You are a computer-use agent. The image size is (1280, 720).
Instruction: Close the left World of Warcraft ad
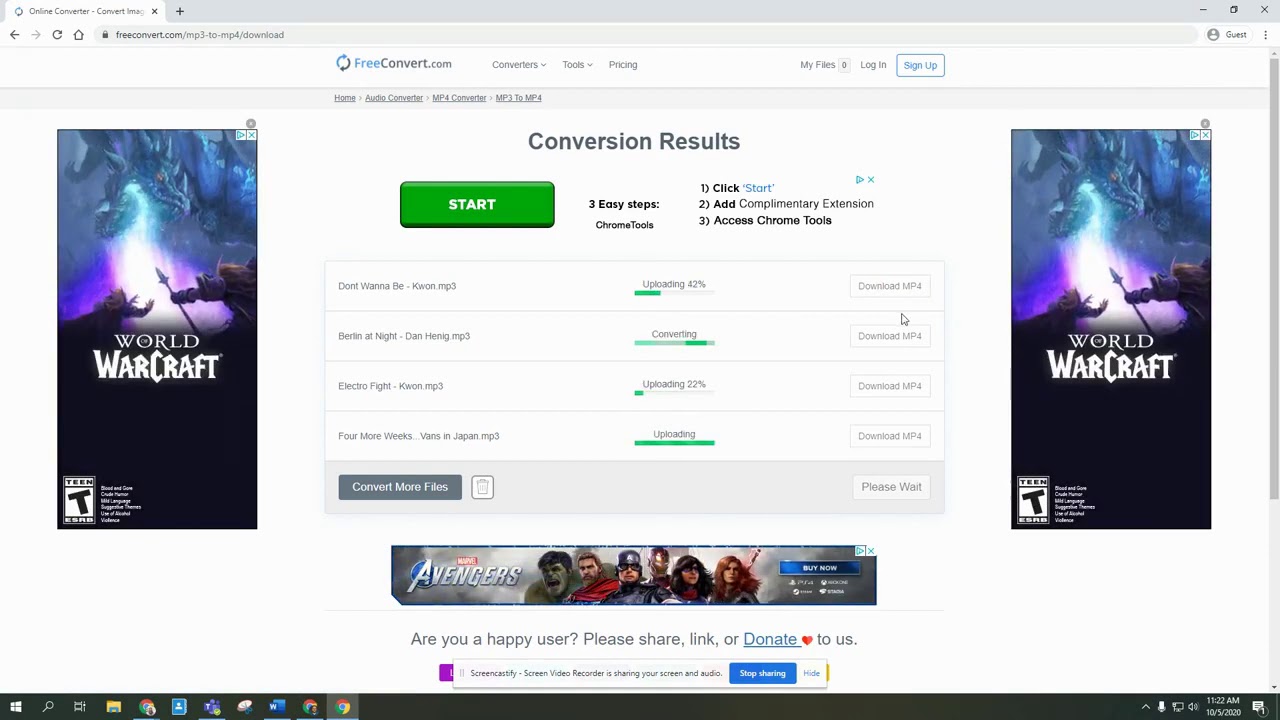[251, 135]
